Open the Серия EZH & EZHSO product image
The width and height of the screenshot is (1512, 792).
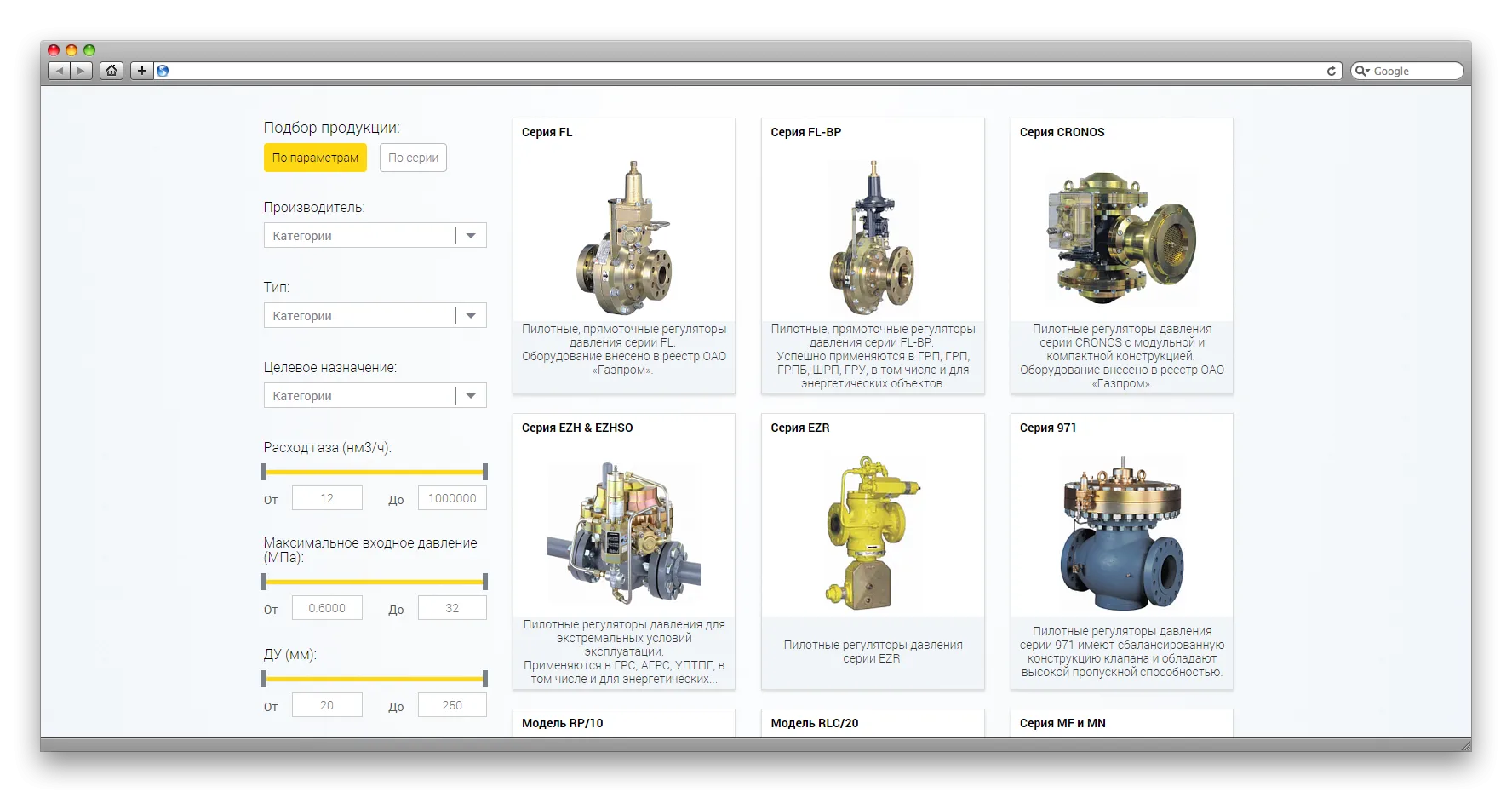624,533
